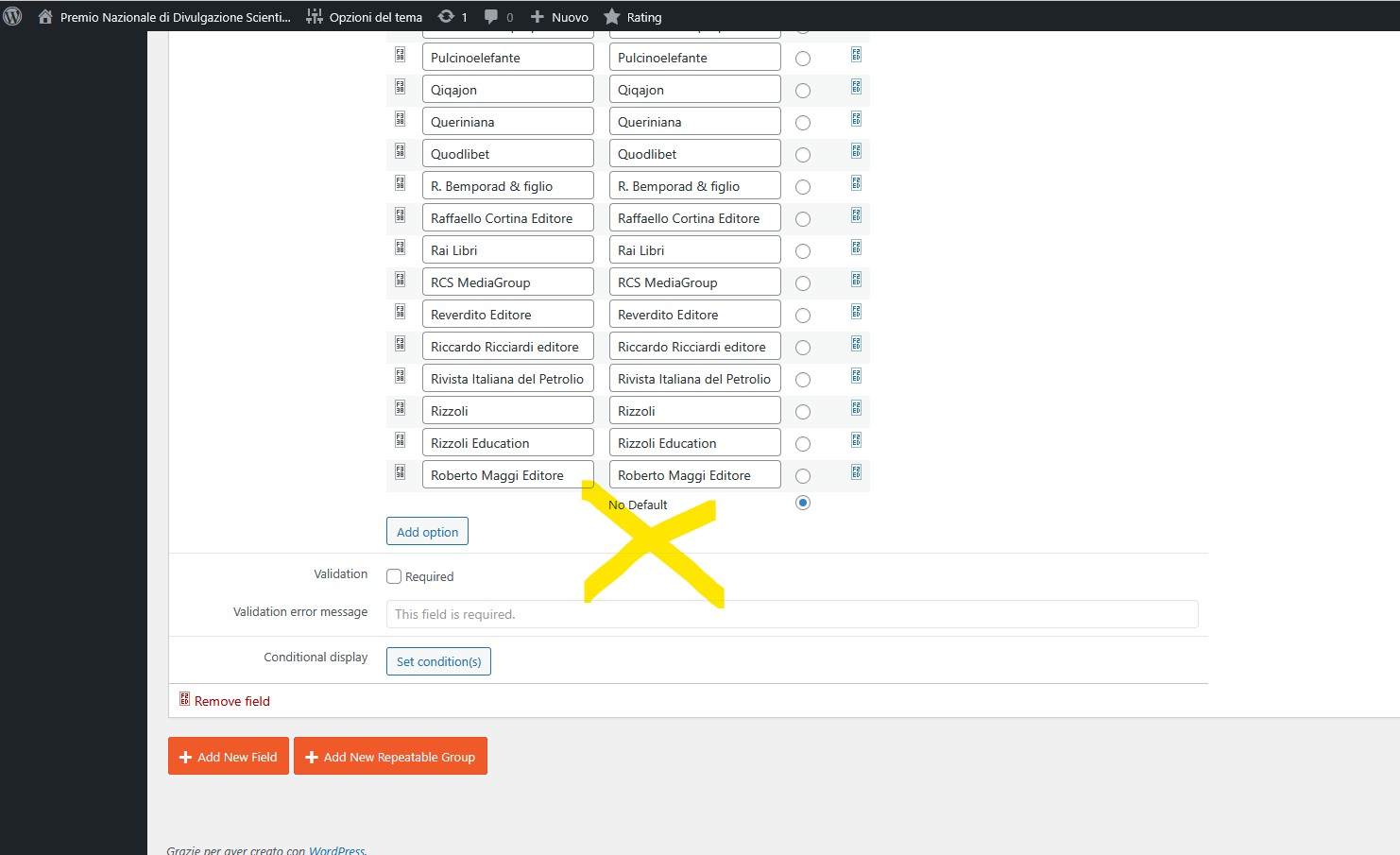This screenshot has height=855, width=1400.
Task: Select the reorder icon for Rivista Italiana del Petrolio
Action: 401,376
